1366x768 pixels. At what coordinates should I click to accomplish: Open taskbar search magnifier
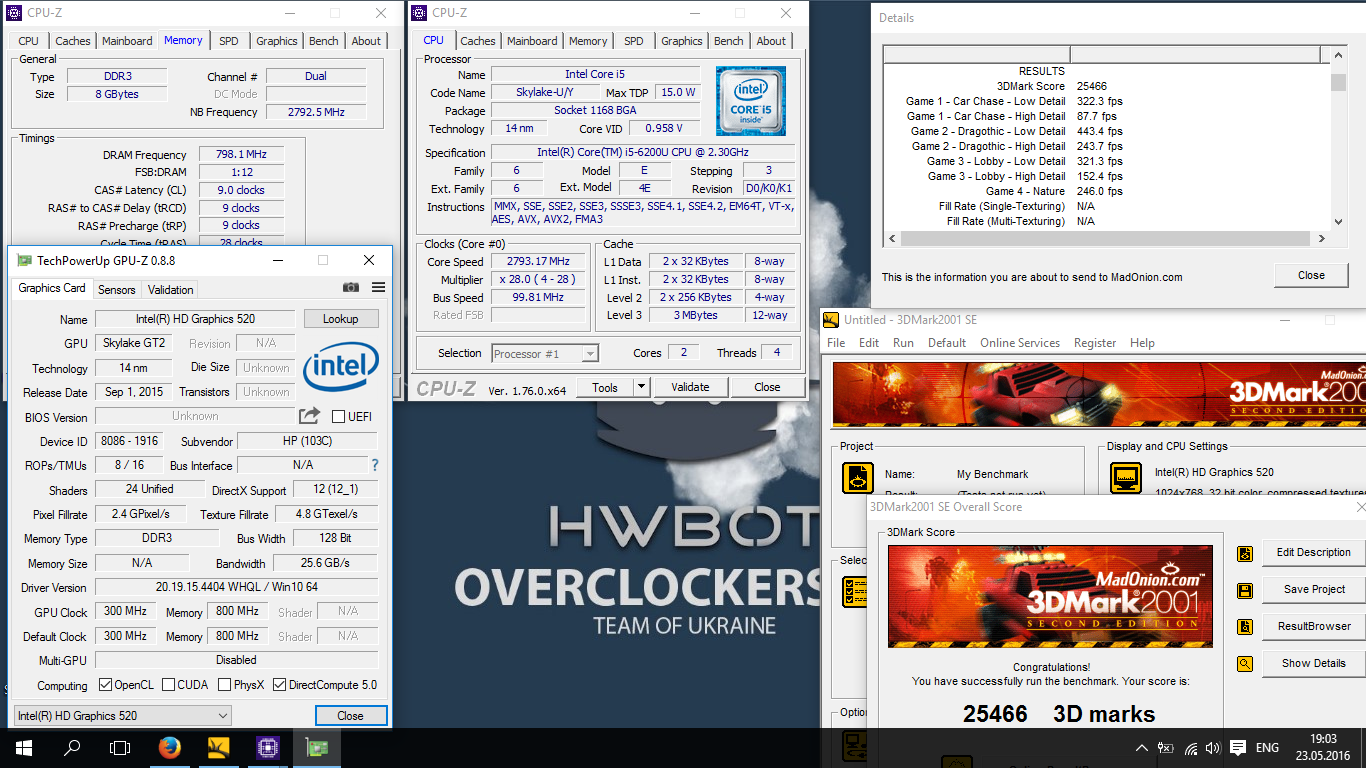(x=72, y=748)
